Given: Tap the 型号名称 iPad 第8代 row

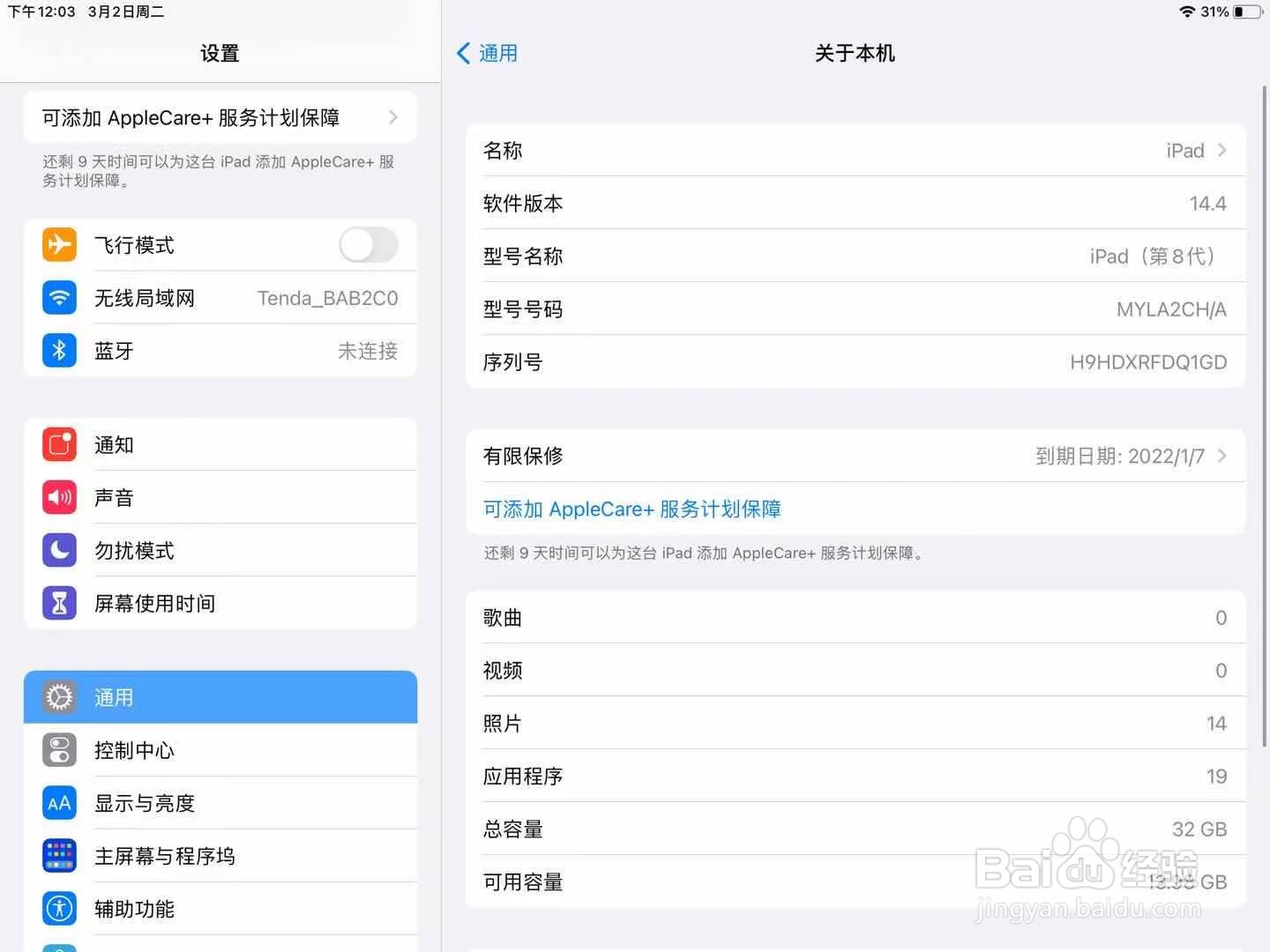Looking at the screenshot, I should pyautogui.click(x=855, y=256).
